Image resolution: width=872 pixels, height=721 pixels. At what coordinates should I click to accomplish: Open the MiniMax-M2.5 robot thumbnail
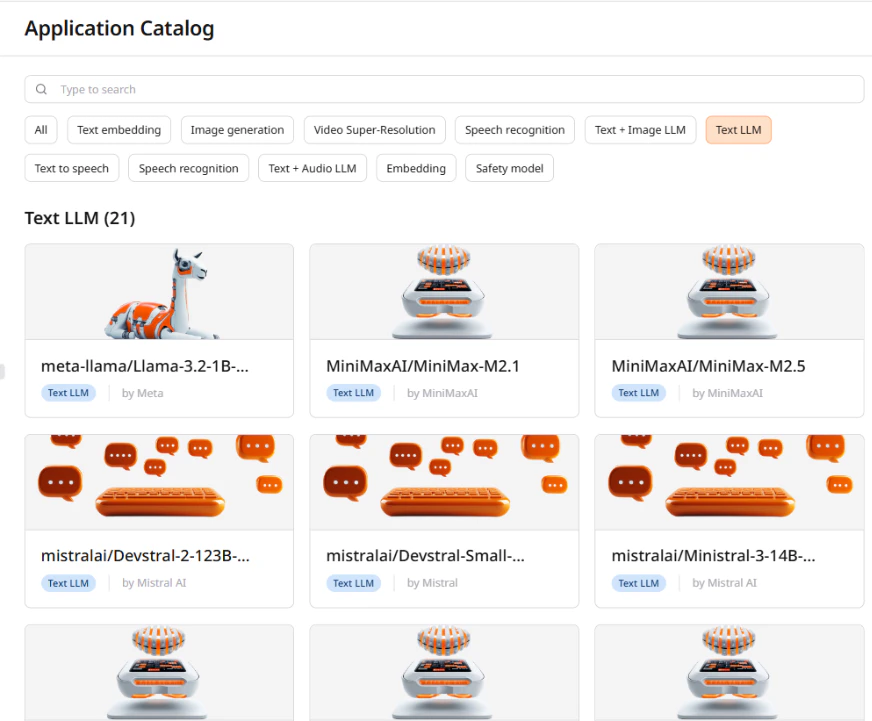729,292
